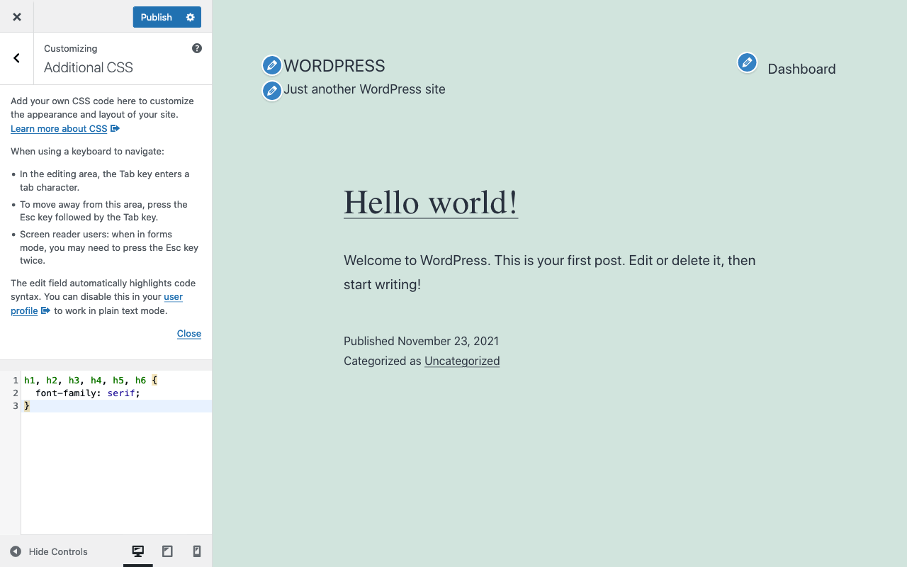Viewport: 908px width, 568px height.
Task: Close the Customizer with the X icon
Action: tap(17, 17)
